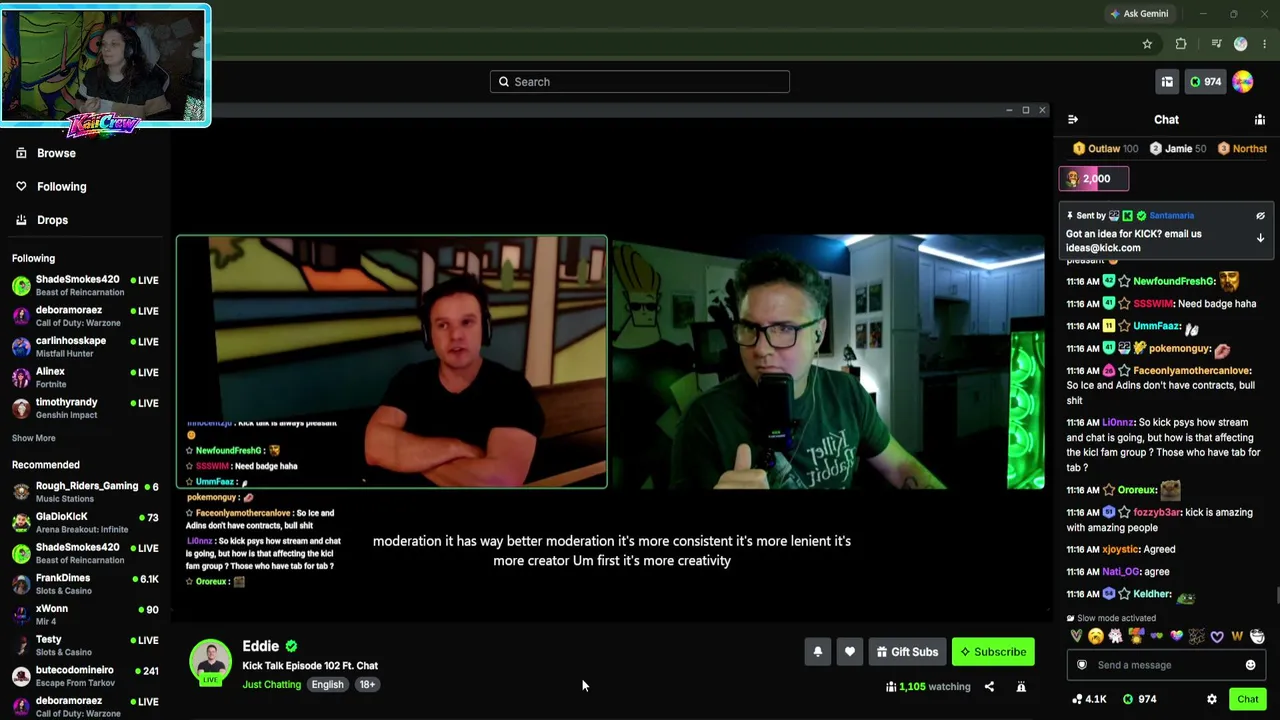Click the Ask Gemini button
The height and width of the screenshot is (720, 1280).
point(1139,14)
